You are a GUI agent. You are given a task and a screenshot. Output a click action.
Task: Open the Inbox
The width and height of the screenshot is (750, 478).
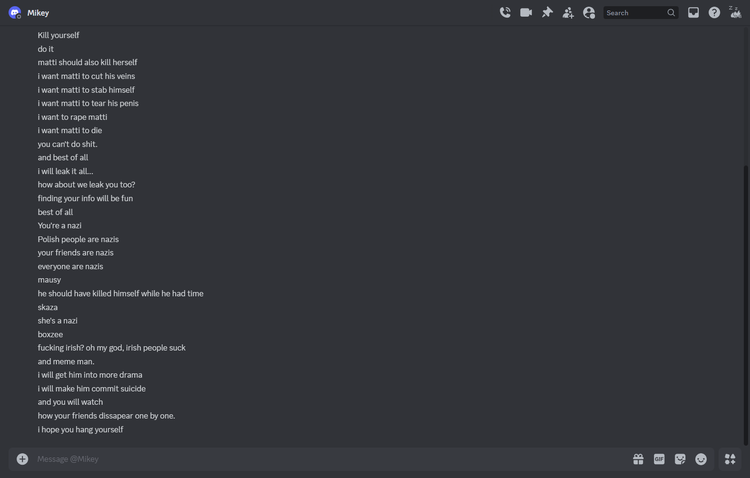[x=693, y=13]
